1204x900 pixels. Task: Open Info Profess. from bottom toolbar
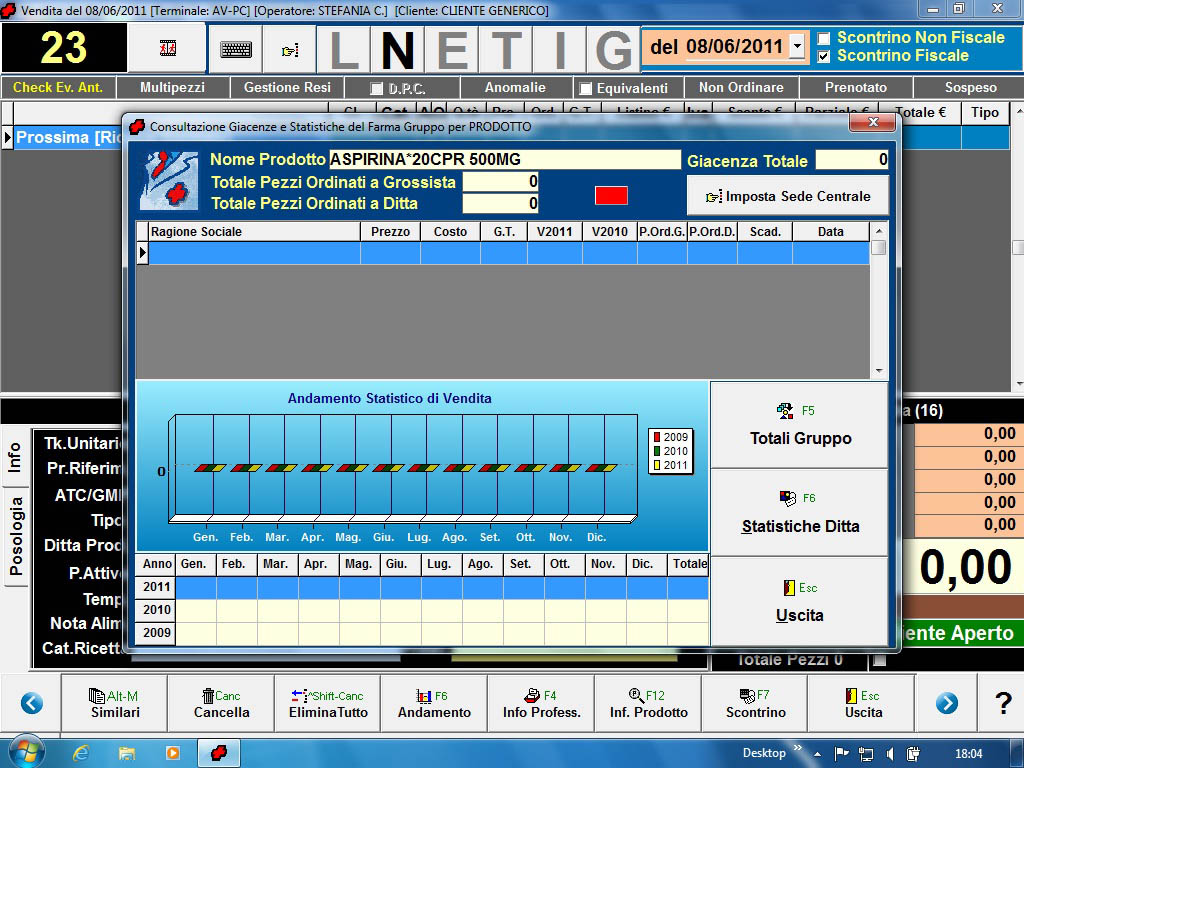(541, 704)
